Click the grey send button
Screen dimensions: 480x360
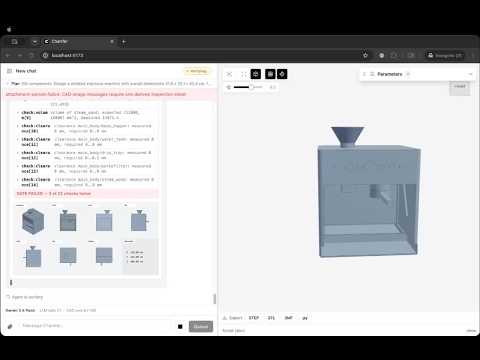pos(201,326)
